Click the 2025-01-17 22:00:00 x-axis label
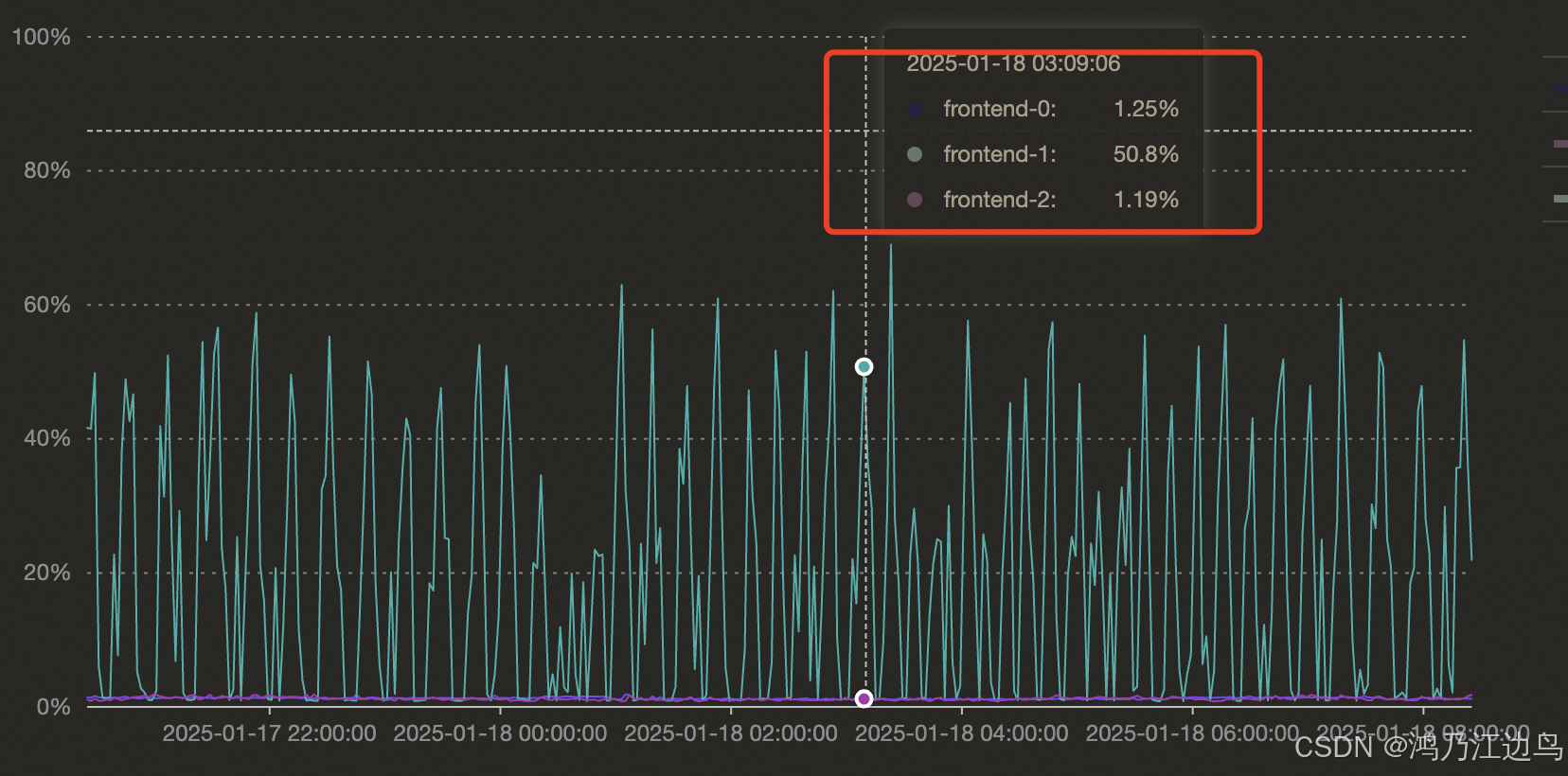This screenshot has width=1568, height=776. pos(269,733)
